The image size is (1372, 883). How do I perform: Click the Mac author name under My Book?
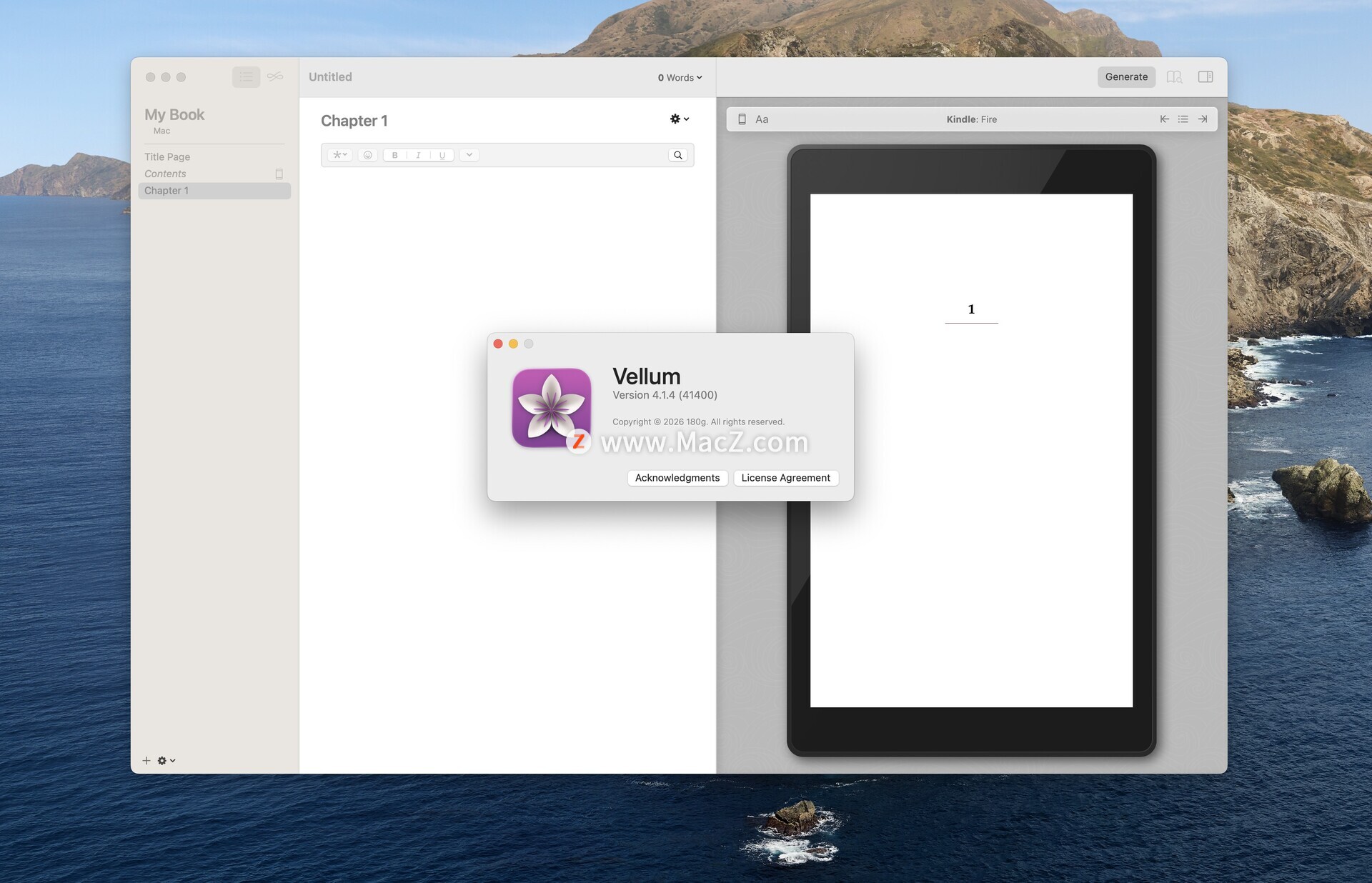coord(161,131)
